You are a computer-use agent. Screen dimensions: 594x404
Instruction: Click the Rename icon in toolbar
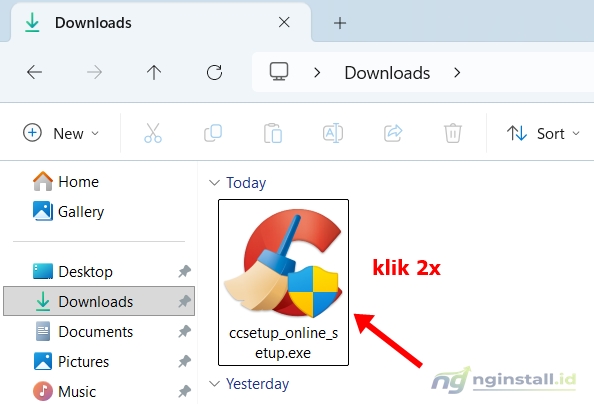click(333, 133)
